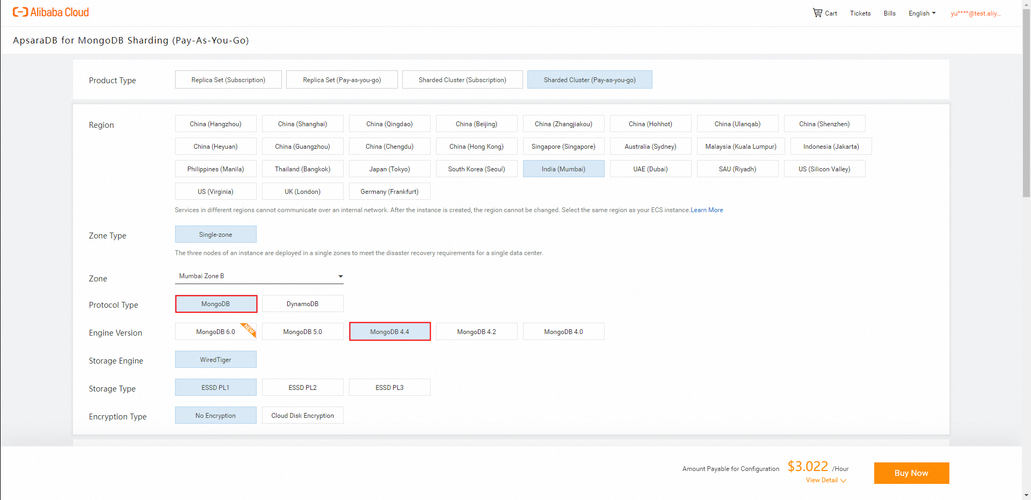The image size is (1031, 500).
Task: Set storage type to ESSD PL1
Action: point(216,388)
